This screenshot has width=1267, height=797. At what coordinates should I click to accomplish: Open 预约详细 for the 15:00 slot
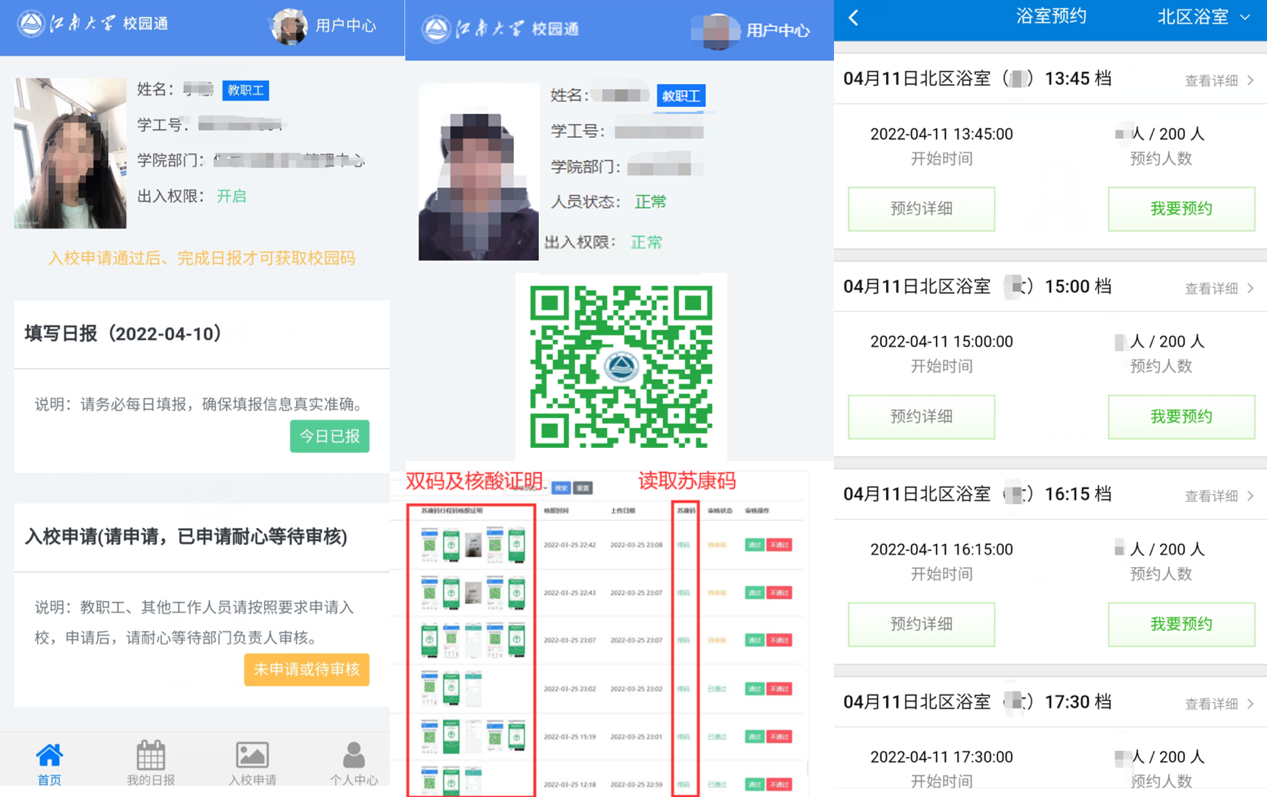(x=921, y=417)
